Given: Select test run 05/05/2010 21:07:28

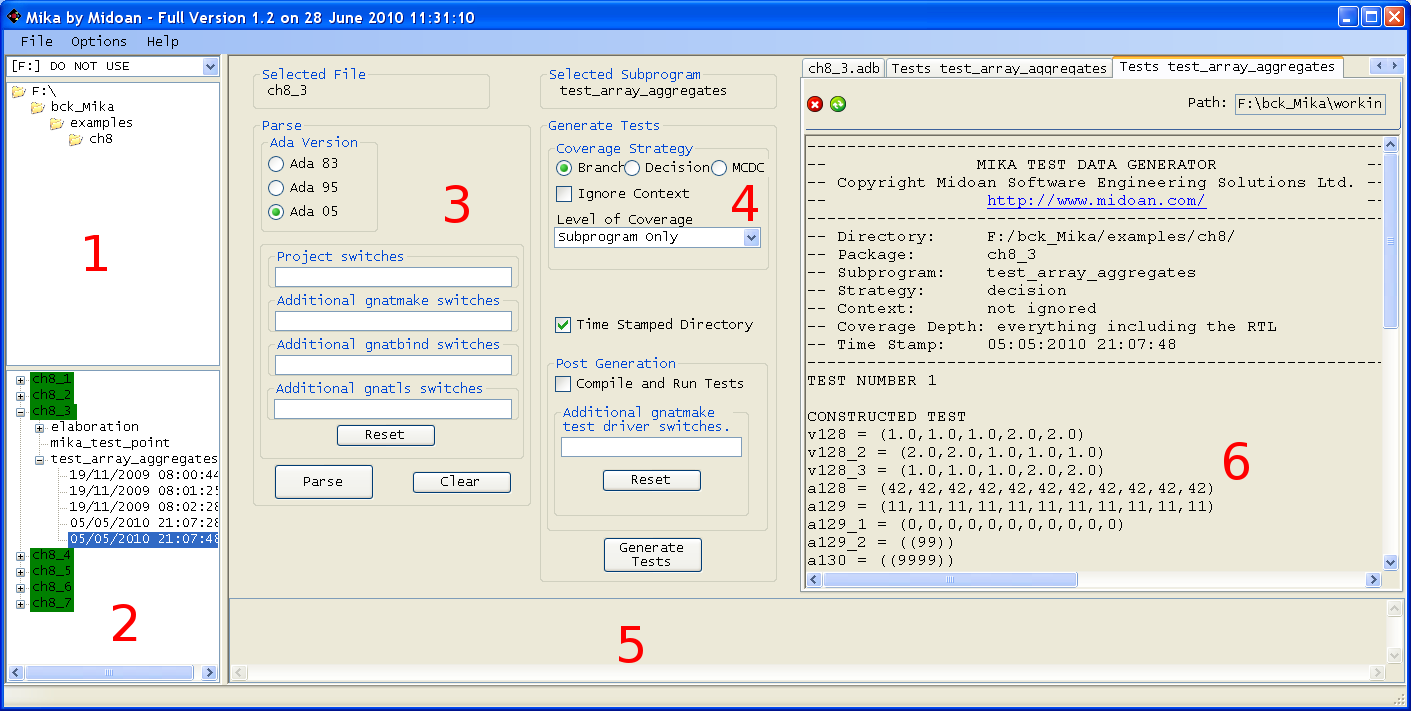Looking at the screenshot, I should point(143,523).
